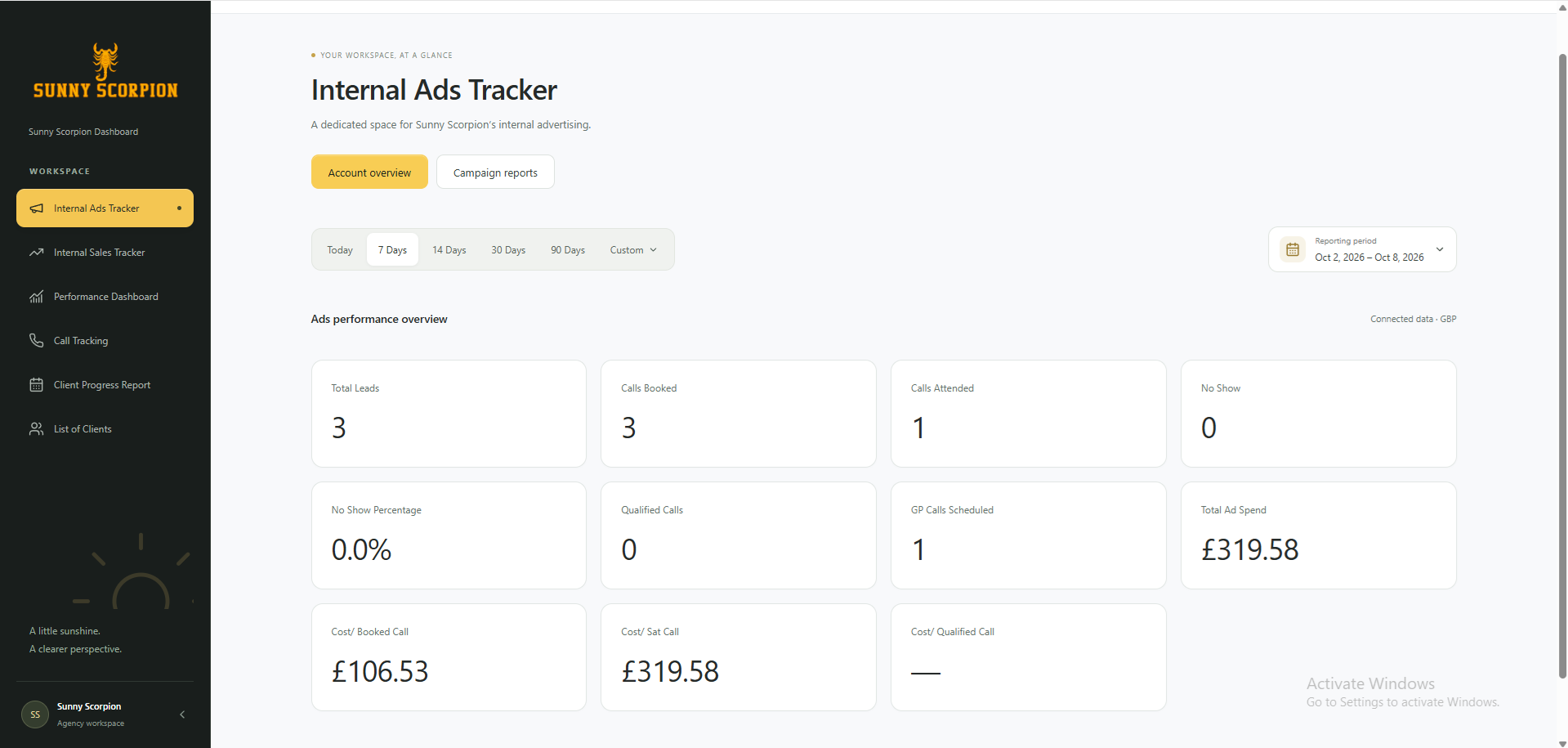Click the people icon beside List of Clients
Screen dimensions: 1568x748
37,429
